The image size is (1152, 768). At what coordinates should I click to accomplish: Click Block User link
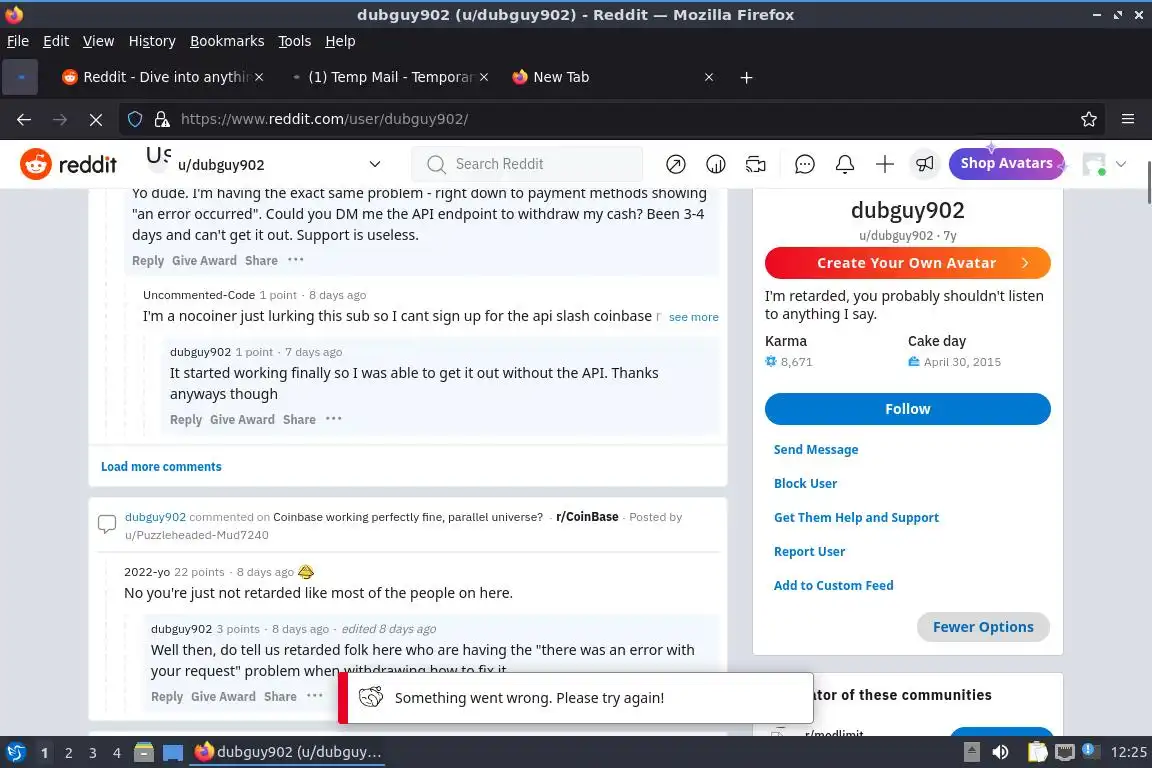pos(805,483)
